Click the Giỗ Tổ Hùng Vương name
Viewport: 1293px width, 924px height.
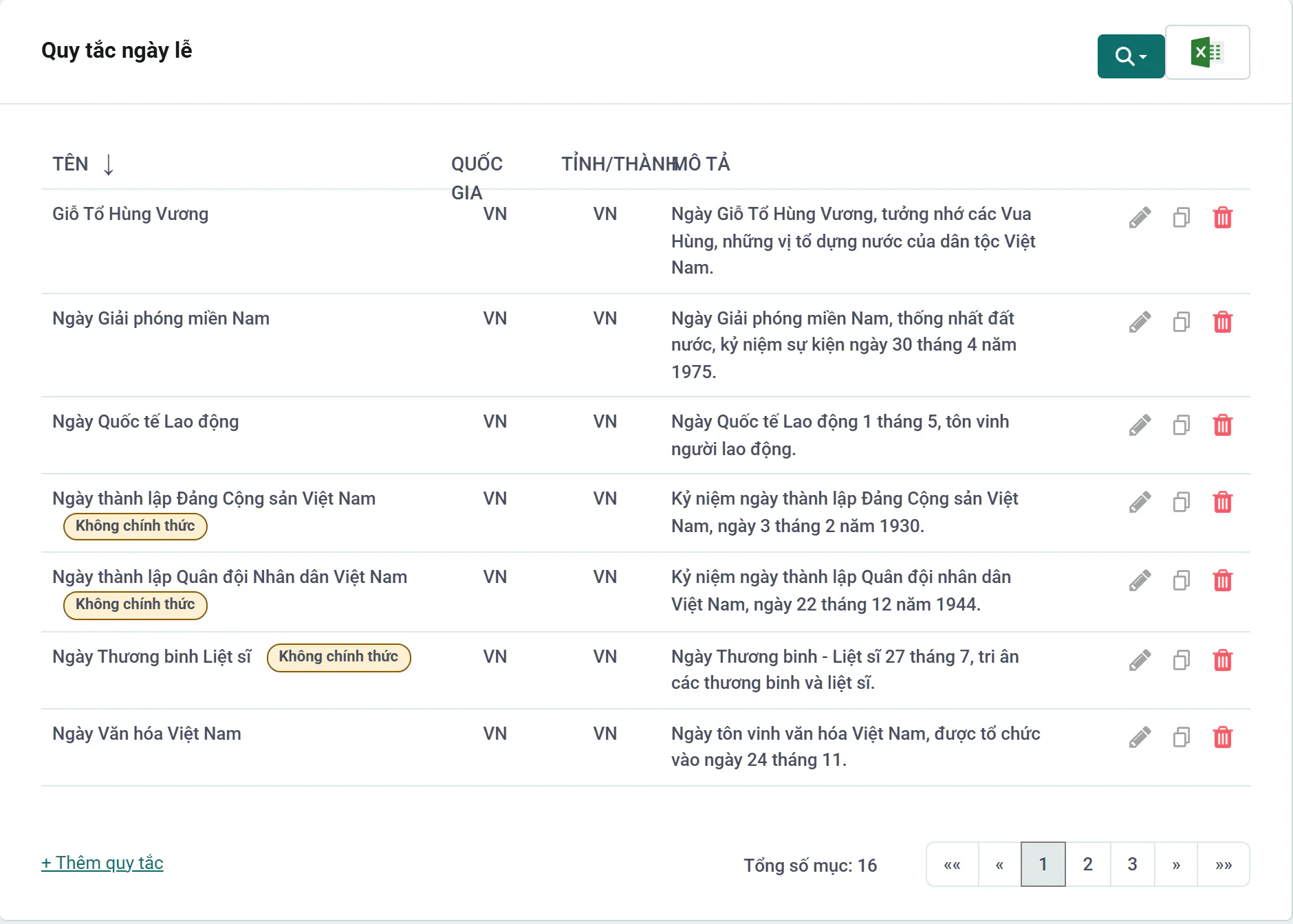coord(130,214)
